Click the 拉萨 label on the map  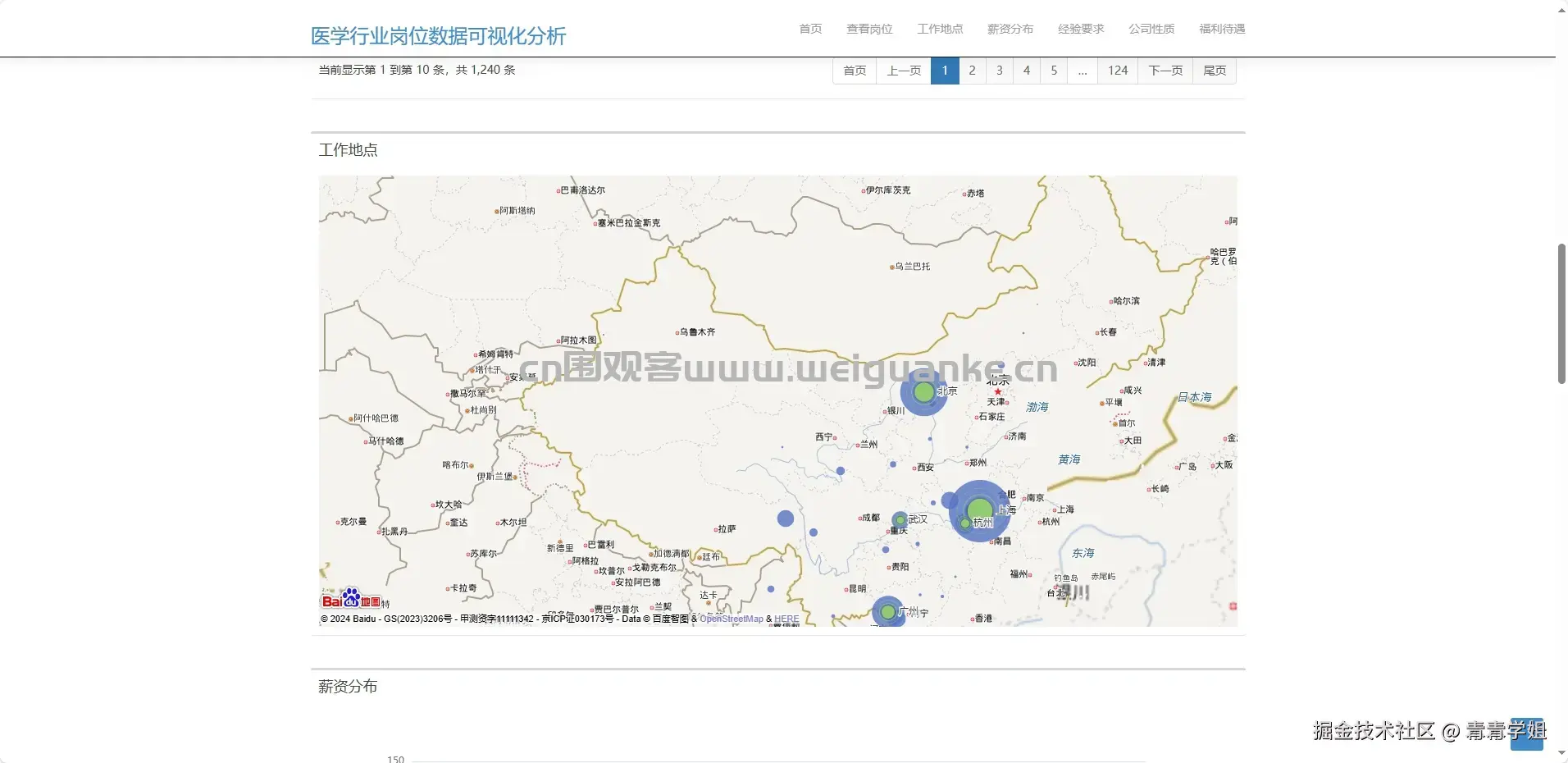click(727, 529)
